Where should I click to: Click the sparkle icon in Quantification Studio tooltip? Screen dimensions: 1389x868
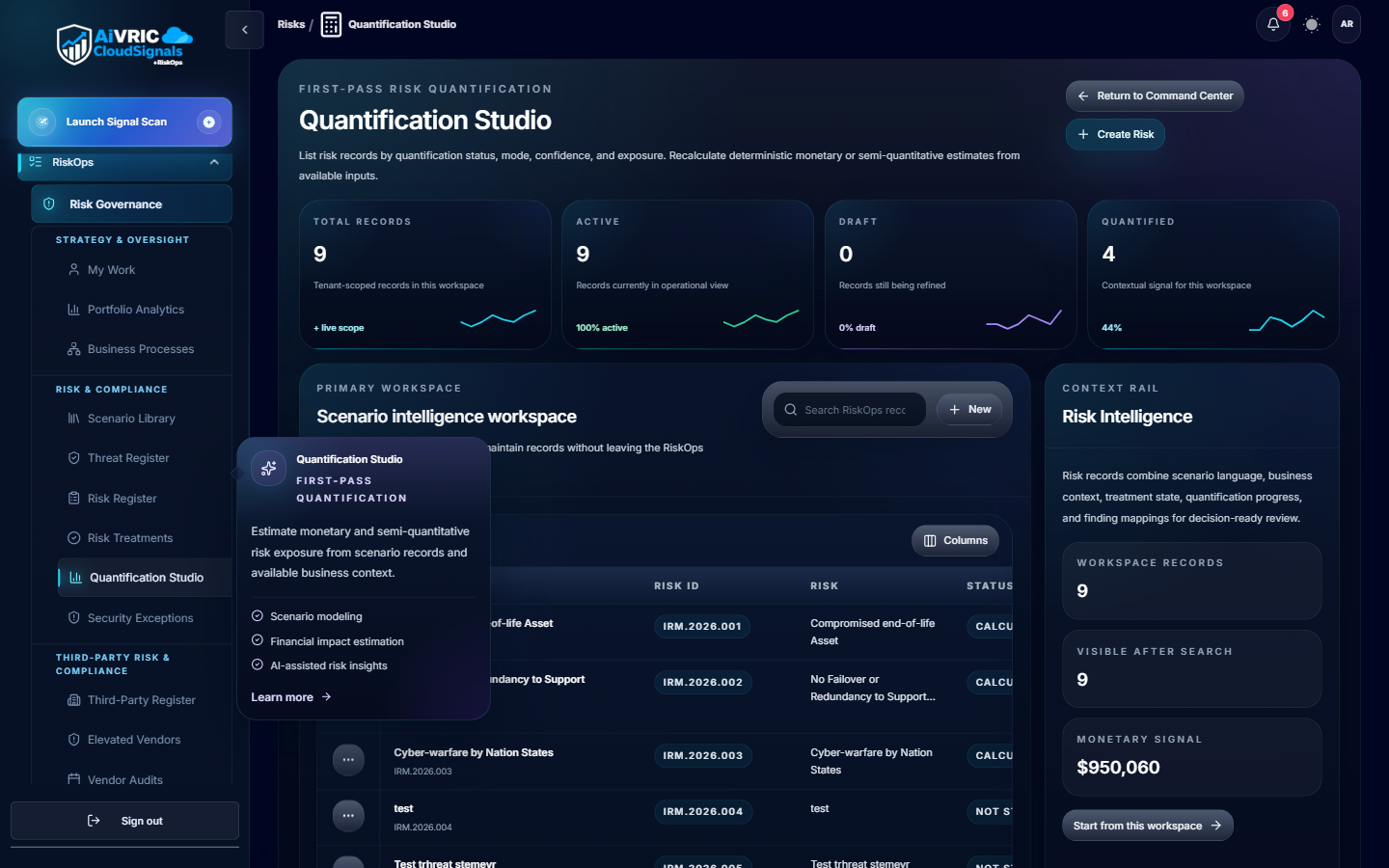click(x=268, y=469)
